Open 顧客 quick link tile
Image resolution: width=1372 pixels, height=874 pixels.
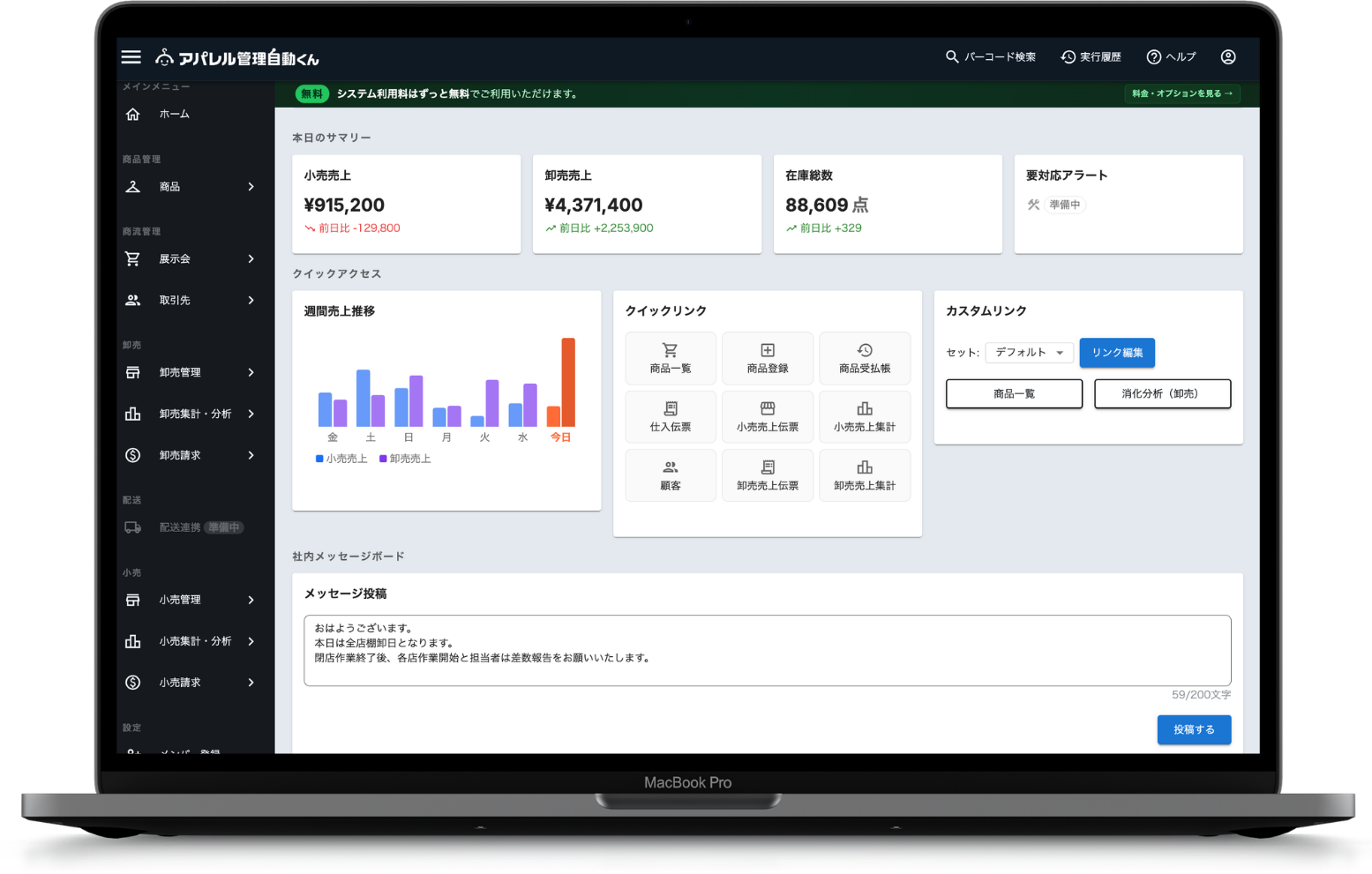coord(671,476)
